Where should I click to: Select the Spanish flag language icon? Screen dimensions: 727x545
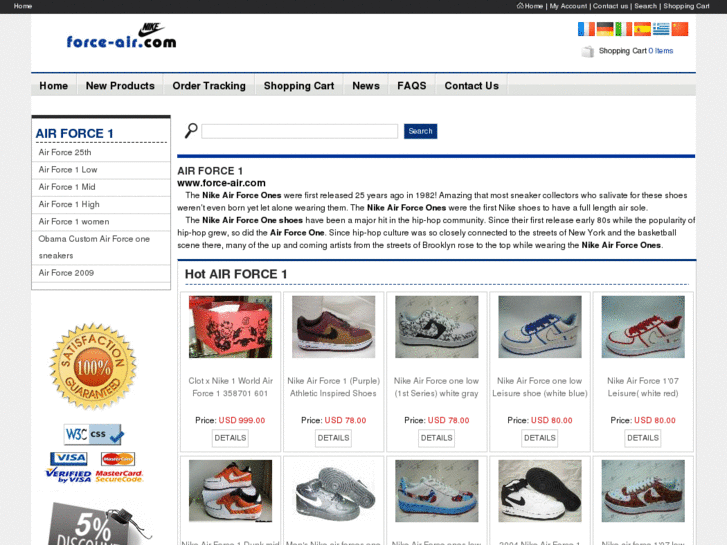pyautogui.click(x=642, y=29)
